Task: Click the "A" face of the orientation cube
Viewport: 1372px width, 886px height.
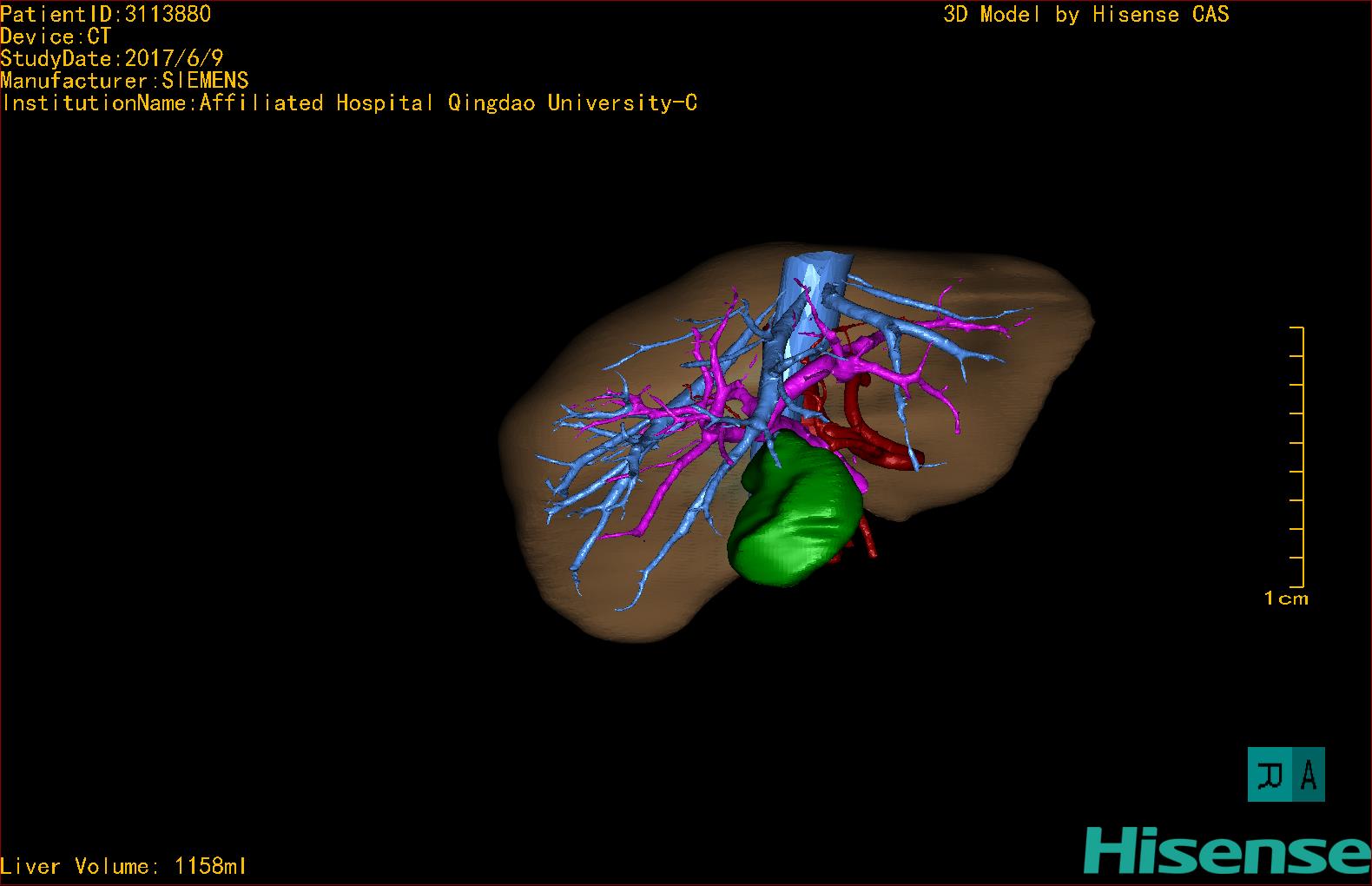Action: [x=1308, y=774]
